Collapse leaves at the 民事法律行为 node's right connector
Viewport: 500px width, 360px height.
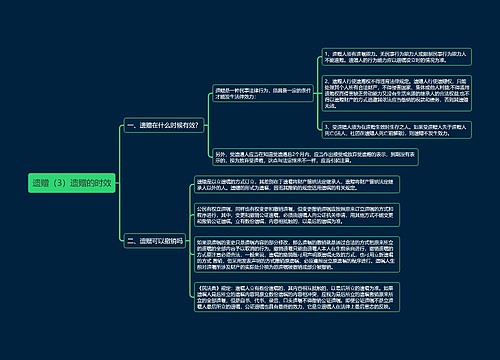pos(316,93)
